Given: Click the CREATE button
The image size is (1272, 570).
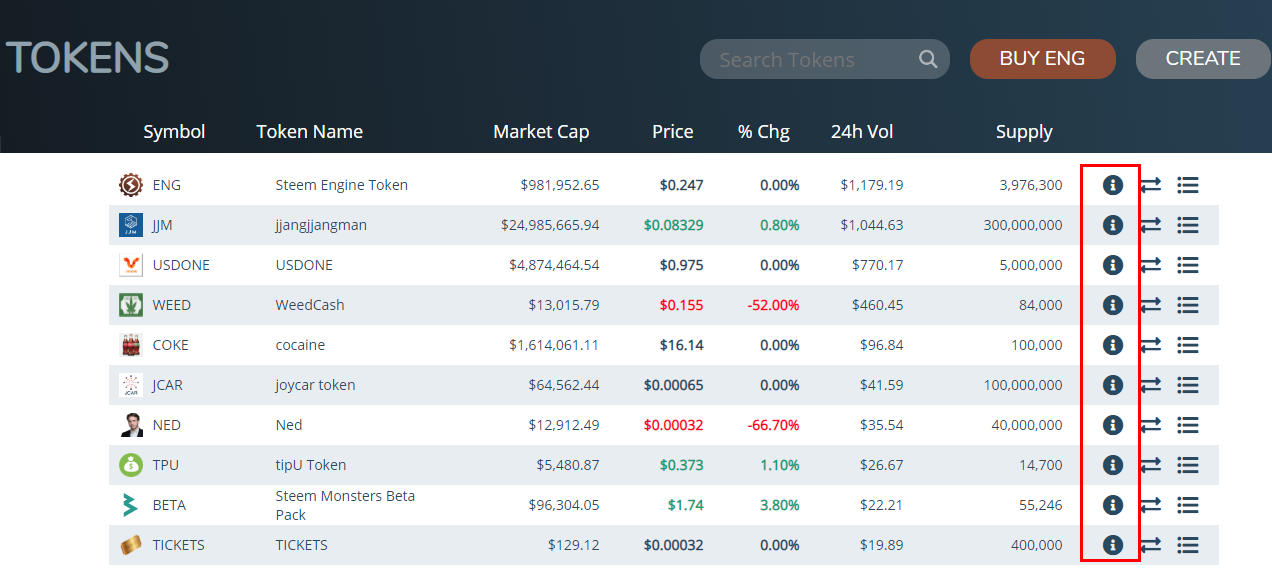Looking at the screenshot, I should (1203, 59).
